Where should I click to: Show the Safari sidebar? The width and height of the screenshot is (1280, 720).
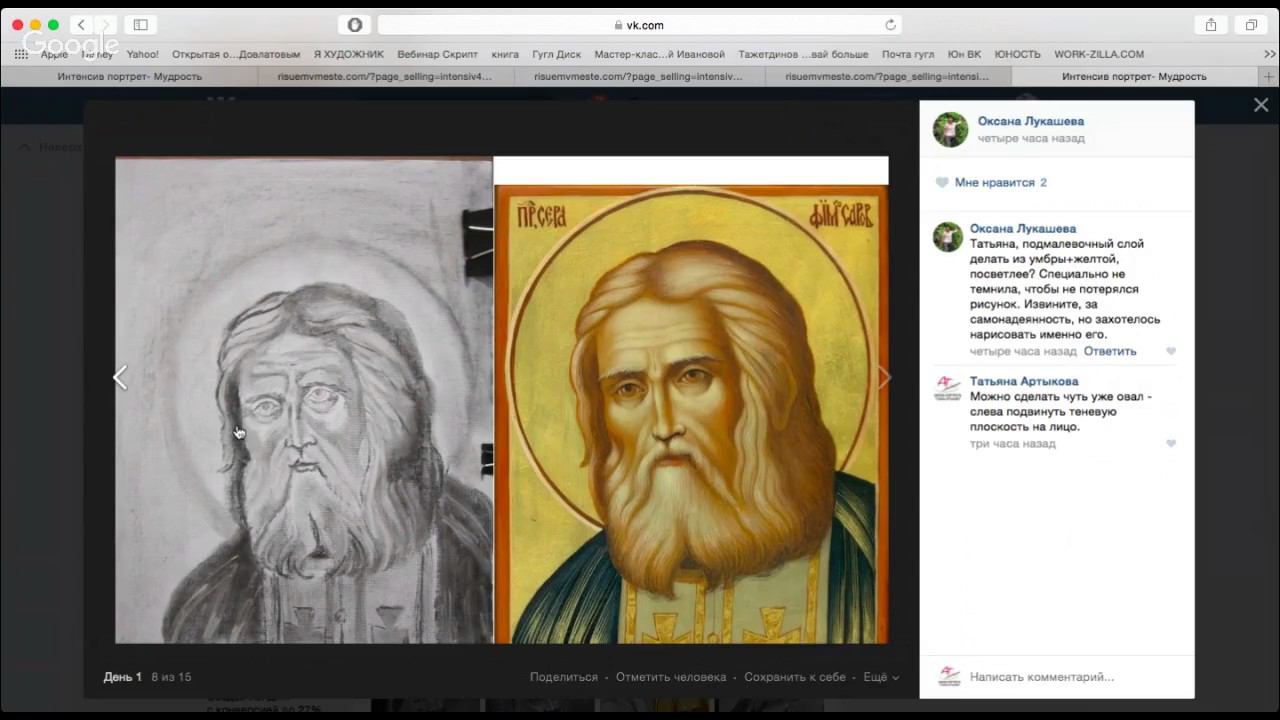[141, 25]
